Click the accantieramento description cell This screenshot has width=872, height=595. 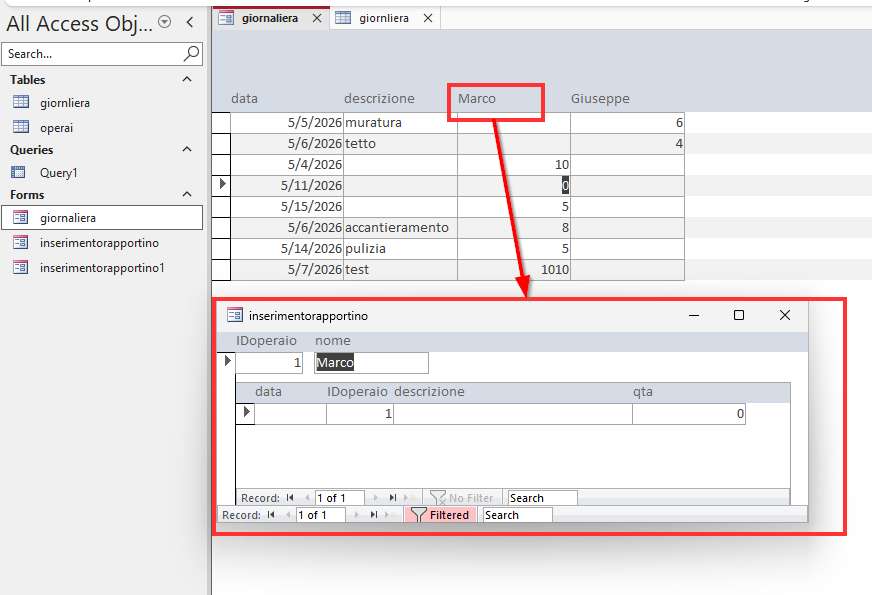point(400,227)
